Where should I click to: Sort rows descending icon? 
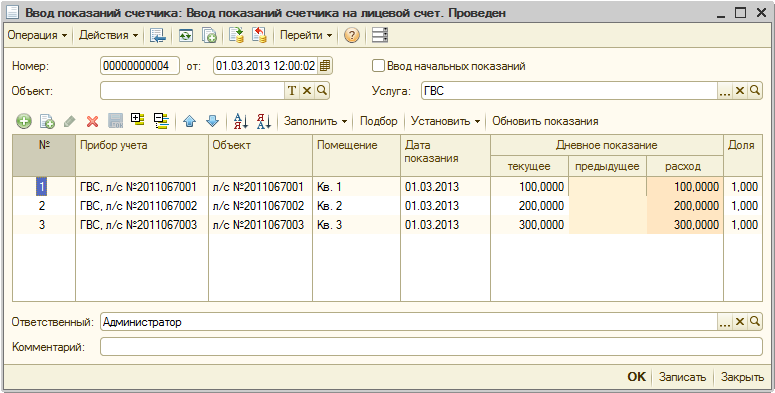tap(263, 121)
